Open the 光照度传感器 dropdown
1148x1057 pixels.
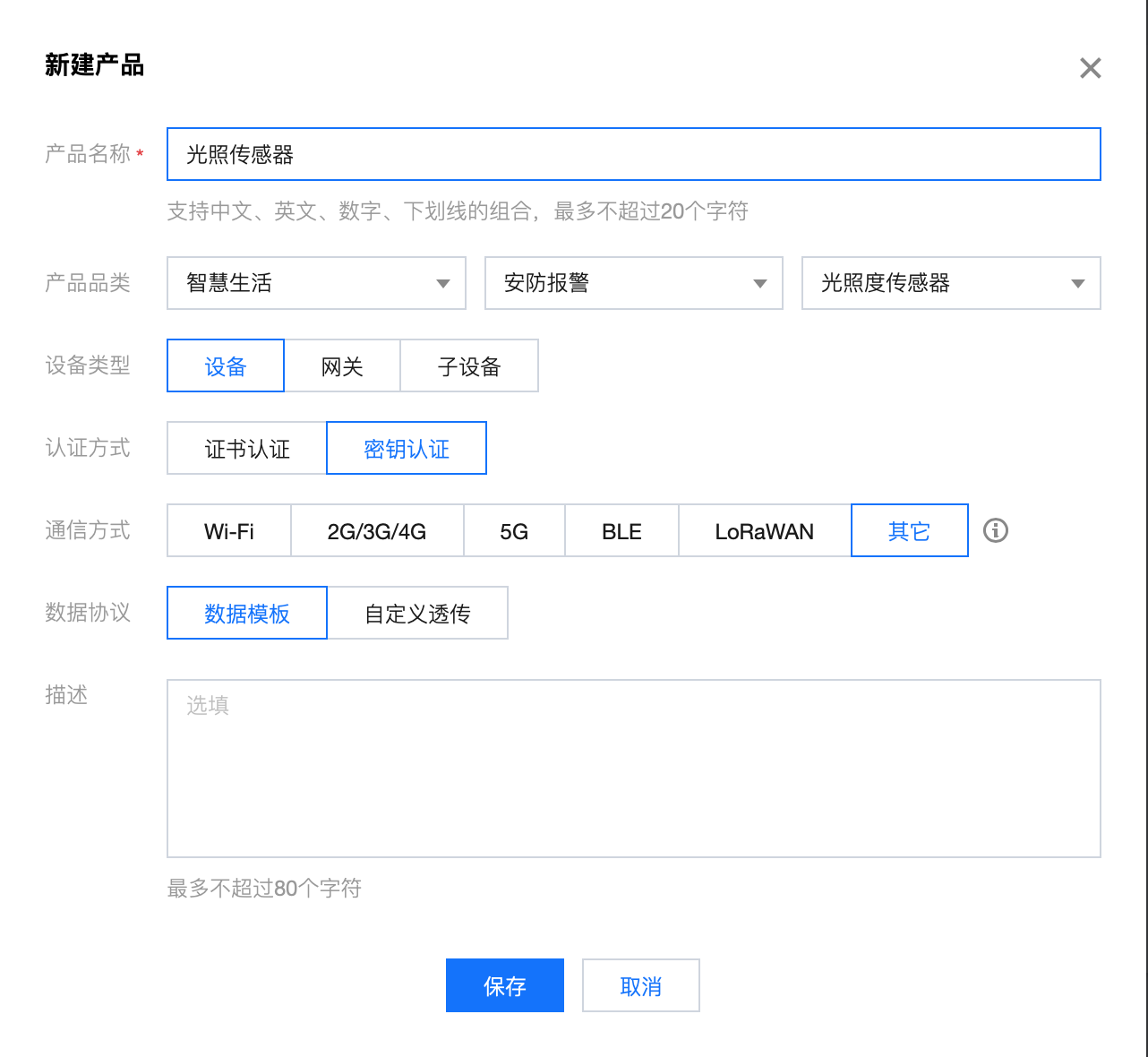pos(950,283)
